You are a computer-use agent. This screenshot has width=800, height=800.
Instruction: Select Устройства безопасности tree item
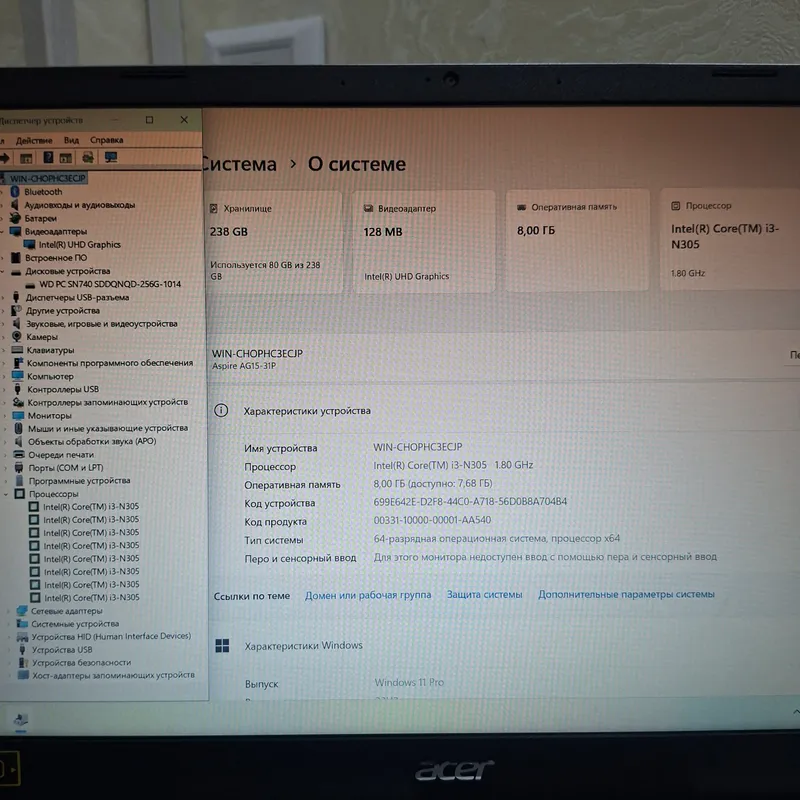click(81, 662)
